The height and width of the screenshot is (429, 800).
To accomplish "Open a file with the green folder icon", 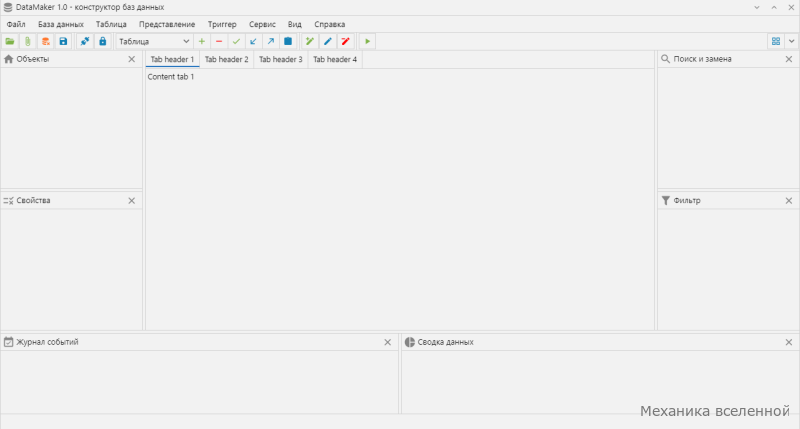I will [x=10, y=41].
